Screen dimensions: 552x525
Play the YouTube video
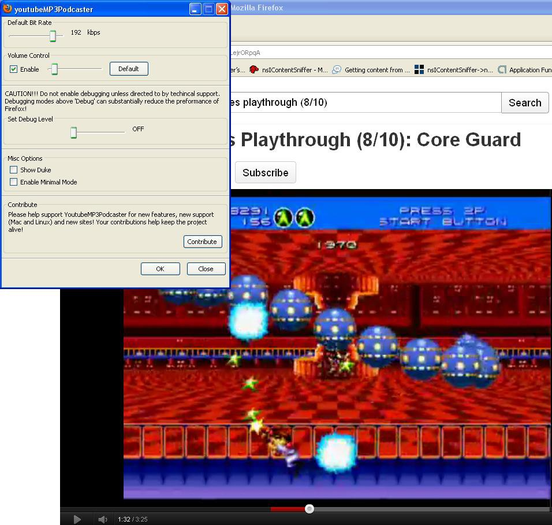pyautogui.click(x=77, y=519)
